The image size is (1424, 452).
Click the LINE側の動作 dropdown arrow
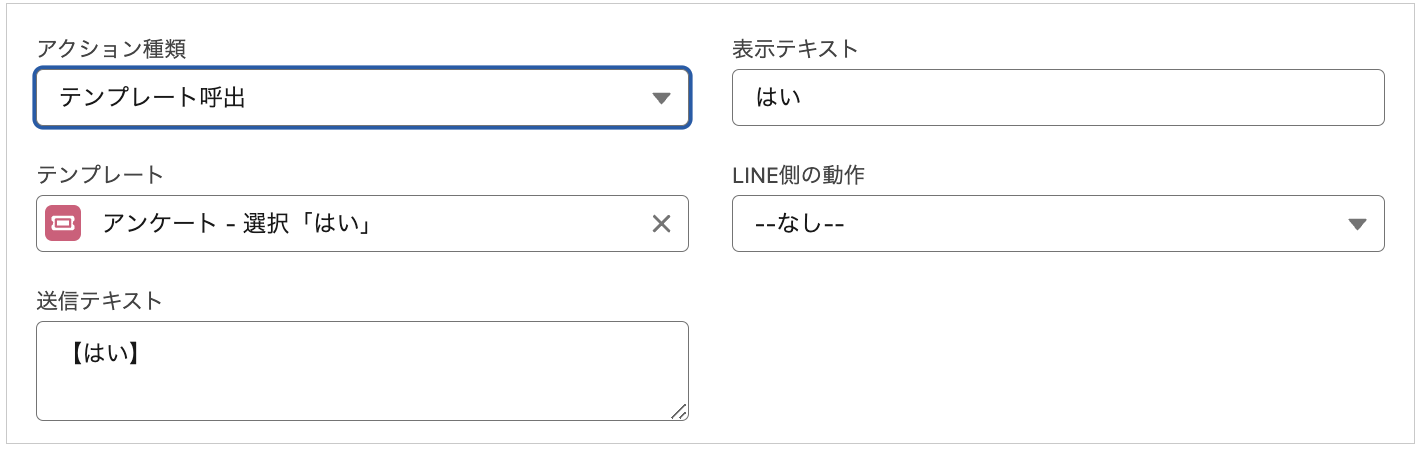pos(1357,224)
